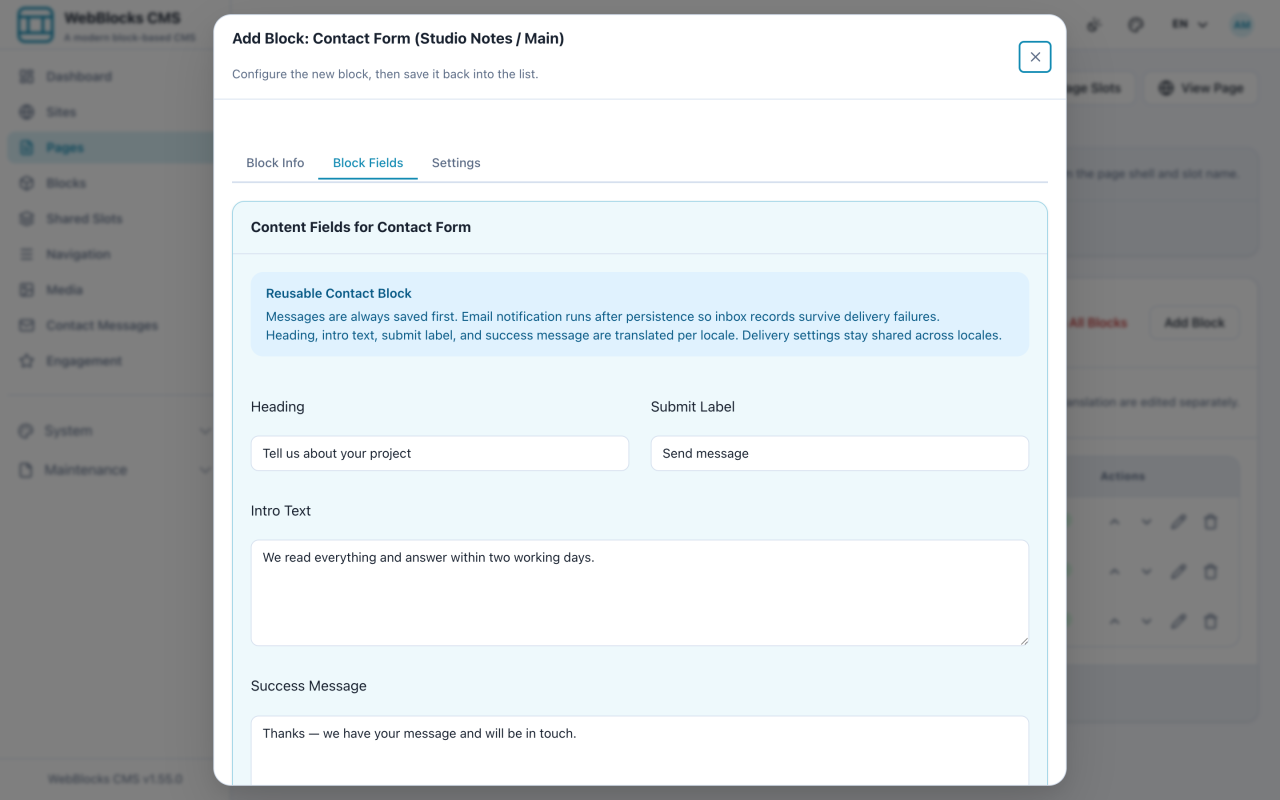The image size is (1280, 800).
Task: Click the header icon left of EN
Action: point(1136,25)
